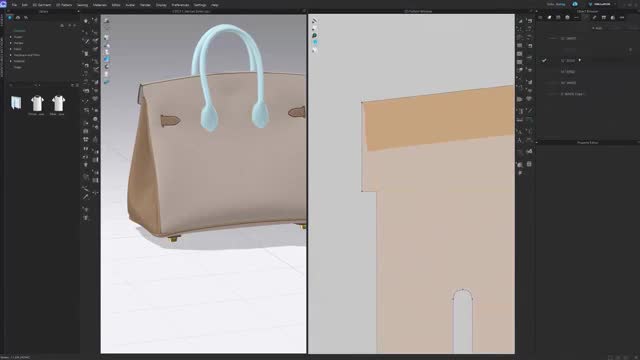640x360 pixels.
Task: Open the dropdown arrow on the checked Object Browser row
Action: coord(580,60)
